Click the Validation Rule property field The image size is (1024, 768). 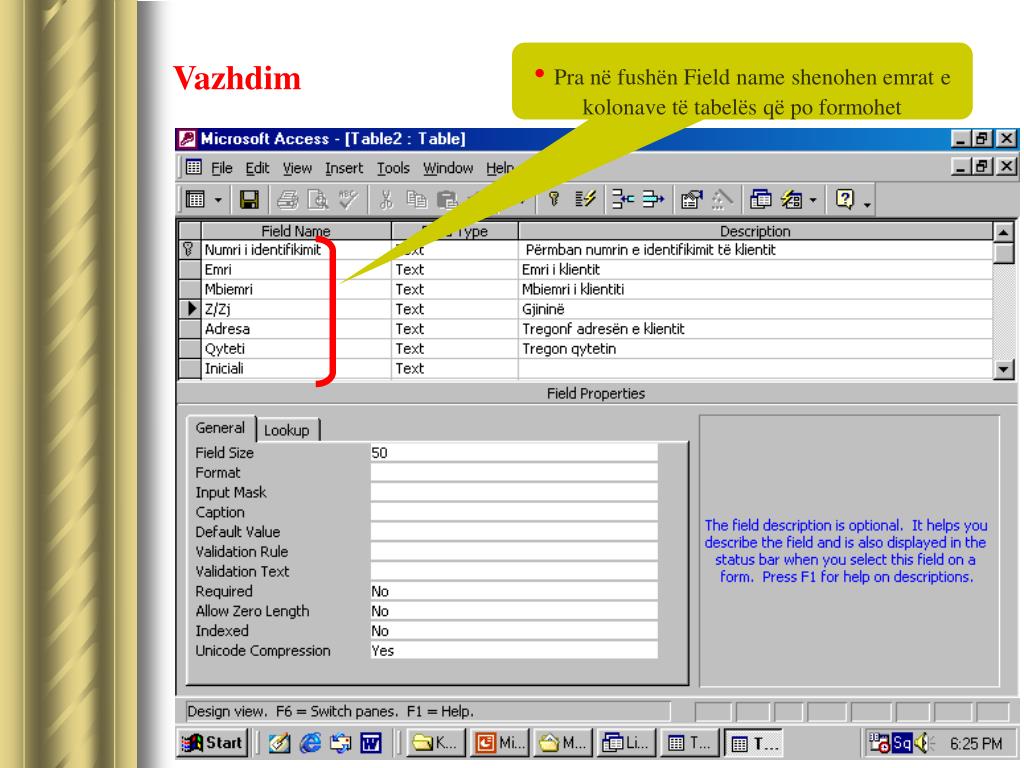click(514, 552)
